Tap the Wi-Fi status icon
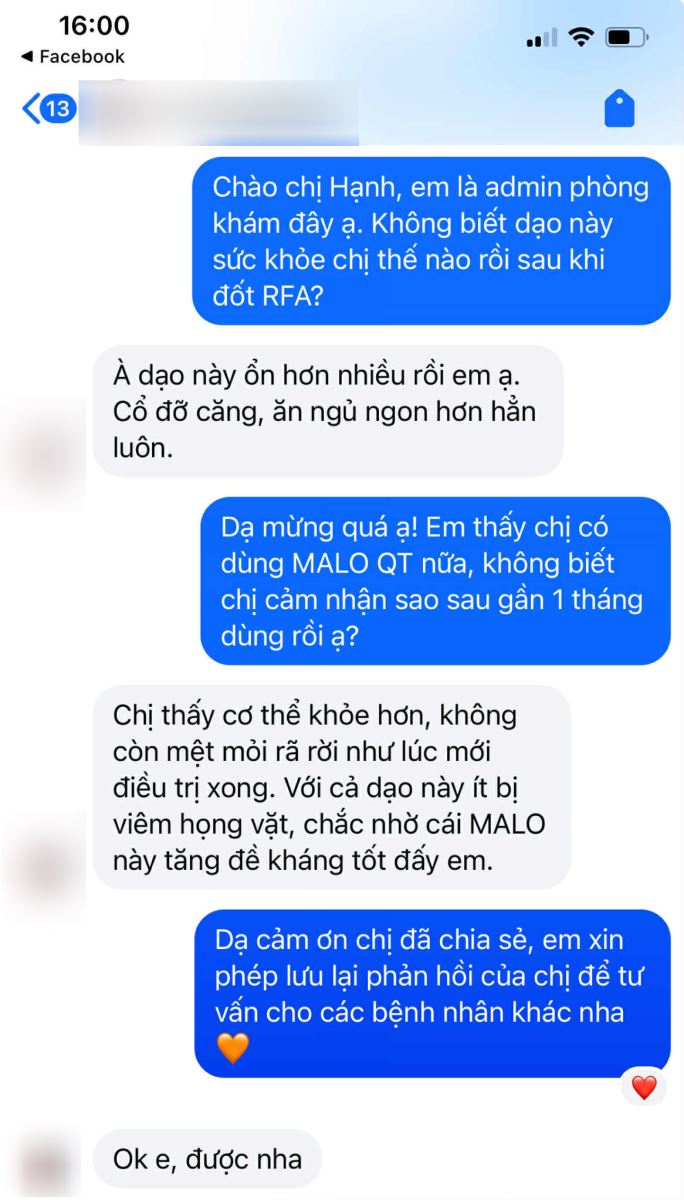684x1200 pixels. [x=581, y=38]
